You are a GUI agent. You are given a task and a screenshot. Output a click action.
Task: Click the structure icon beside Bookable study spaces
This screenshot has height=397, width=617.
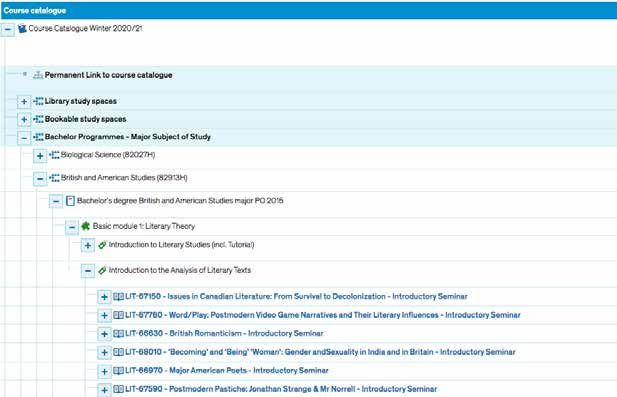pyautogui.click(x=38, y=119)
